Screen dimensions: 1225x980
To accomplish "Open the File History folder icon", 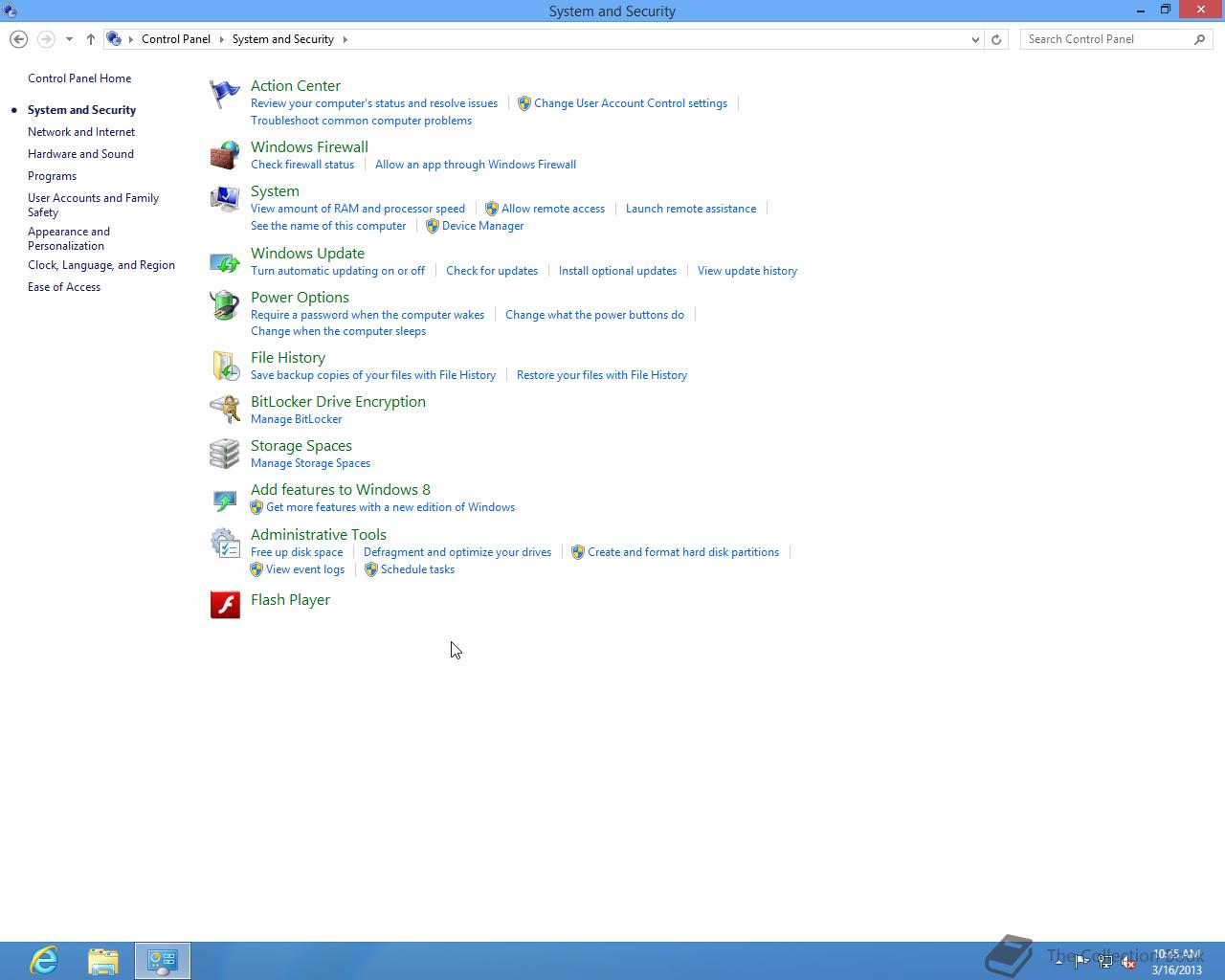I will [225, 366].
